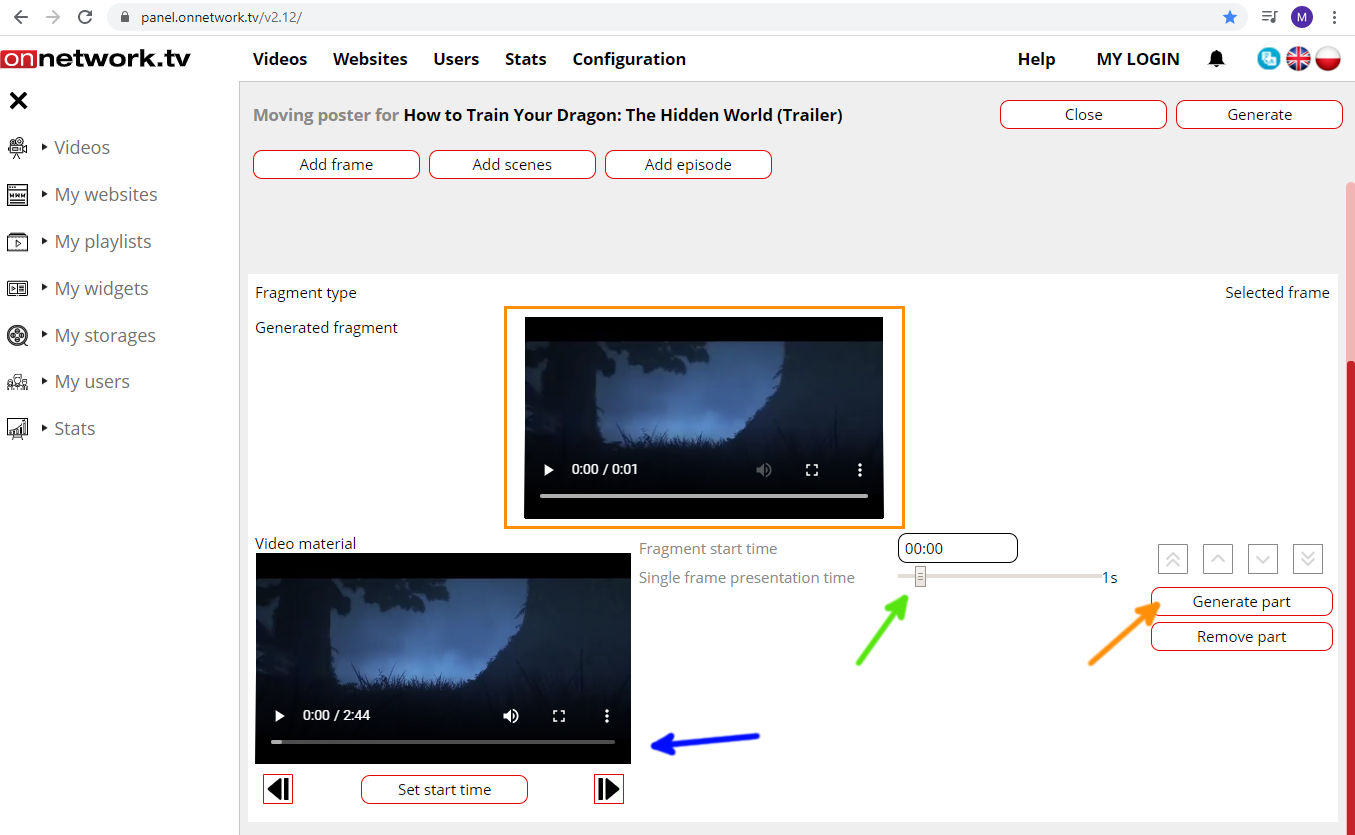The width and height of the screenshot is (1355, 835).
Task: Play the Generated fragment video
Action: 548,470
